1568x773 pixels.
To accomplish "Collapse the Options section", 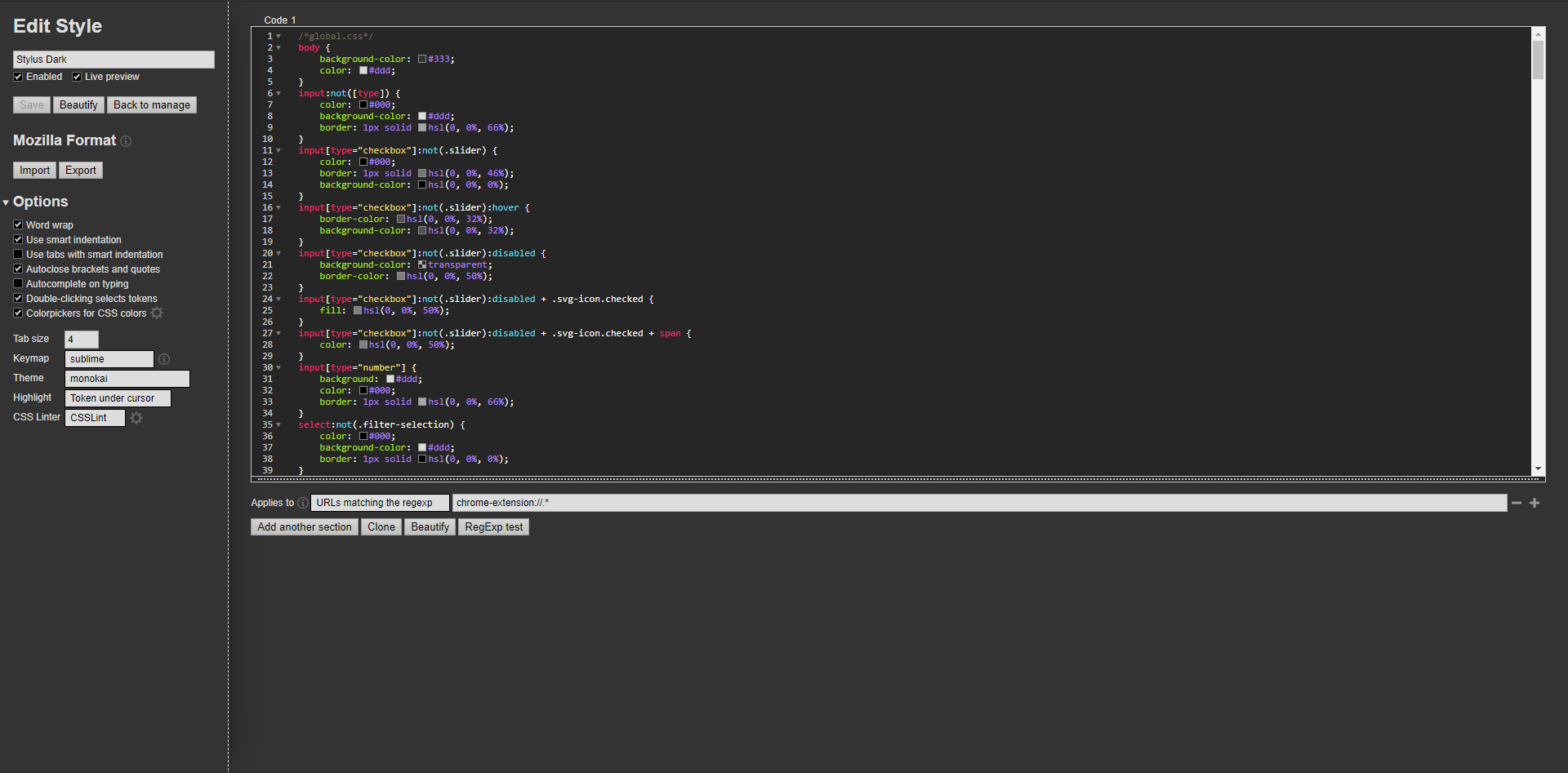I will tap(7, 202).
